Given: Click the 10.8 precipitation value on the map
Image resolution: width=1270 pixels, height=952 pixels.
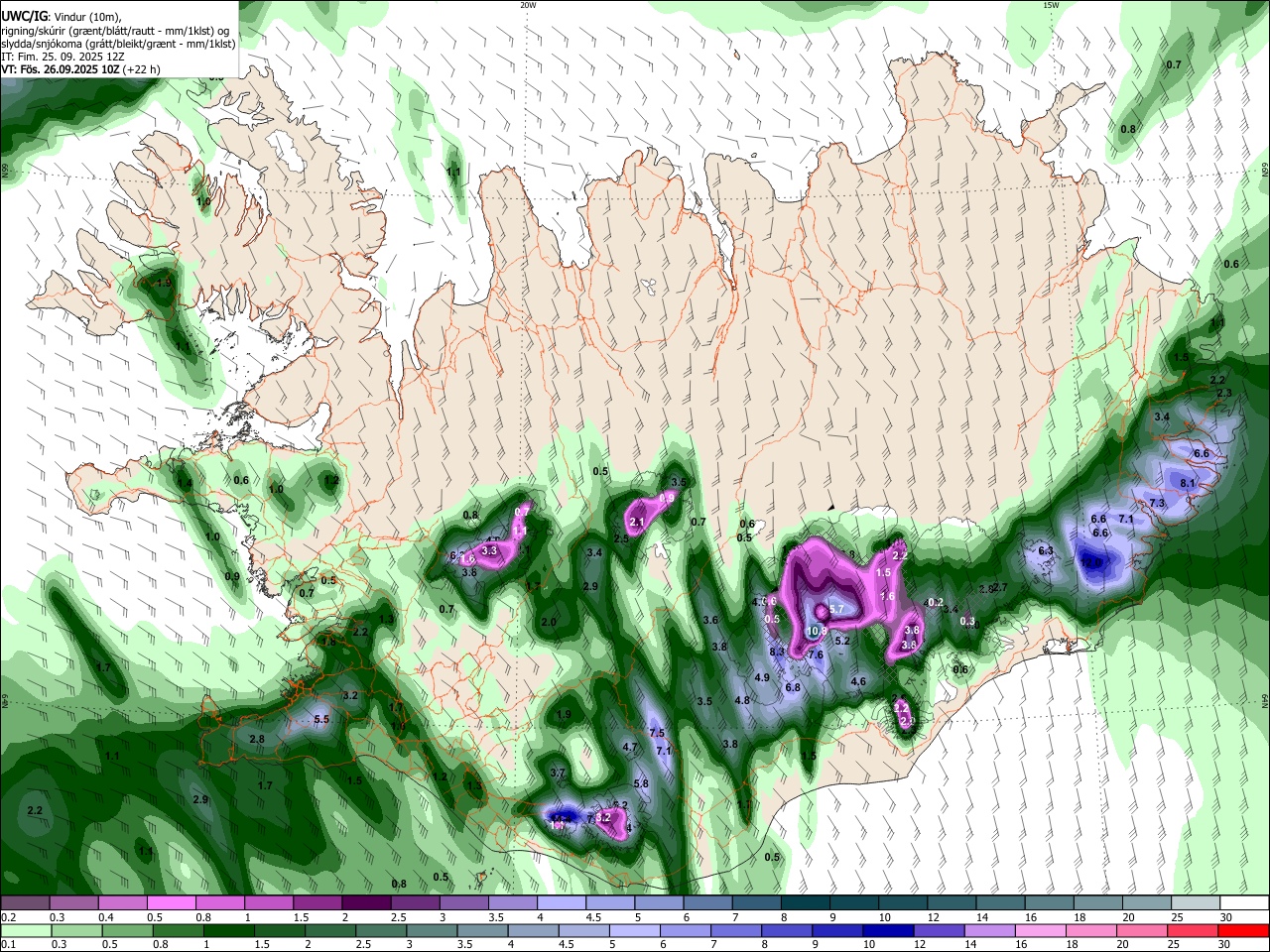Looking at the screenshot, I should coord(818,631).
